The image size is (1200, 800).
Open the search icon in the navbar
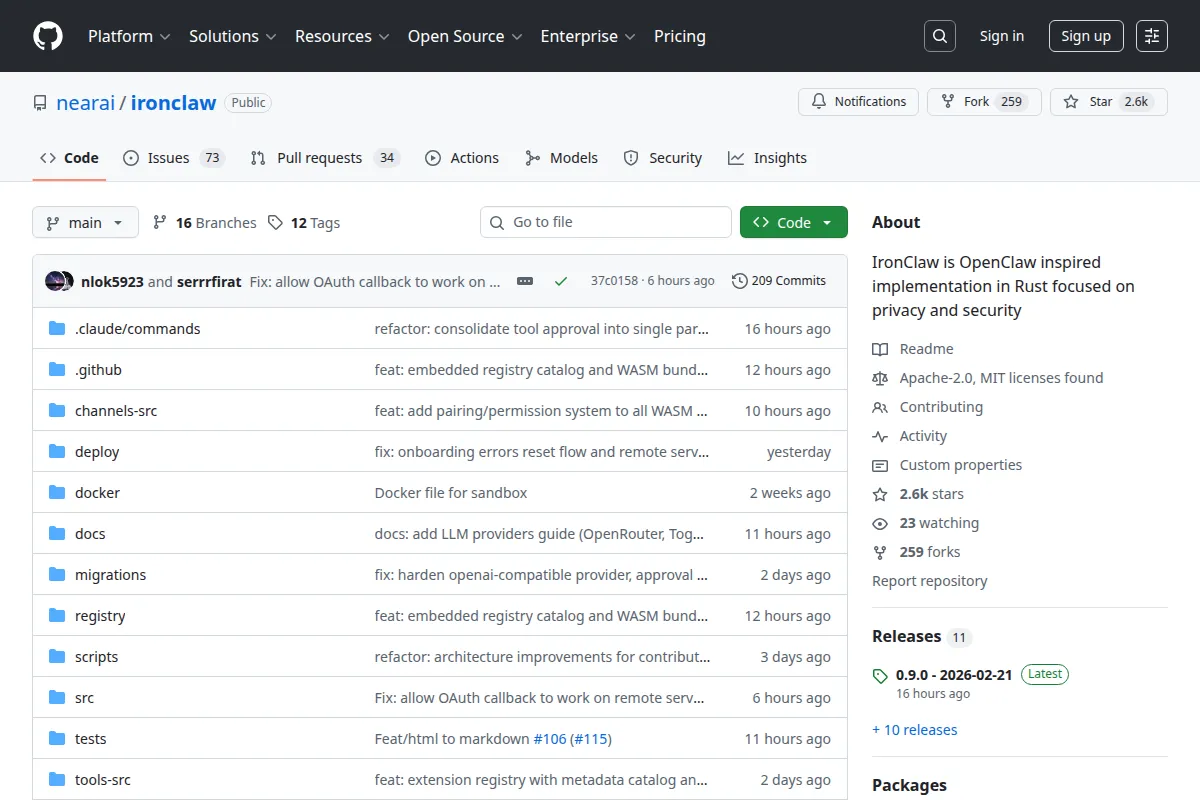tap(938, 35)
